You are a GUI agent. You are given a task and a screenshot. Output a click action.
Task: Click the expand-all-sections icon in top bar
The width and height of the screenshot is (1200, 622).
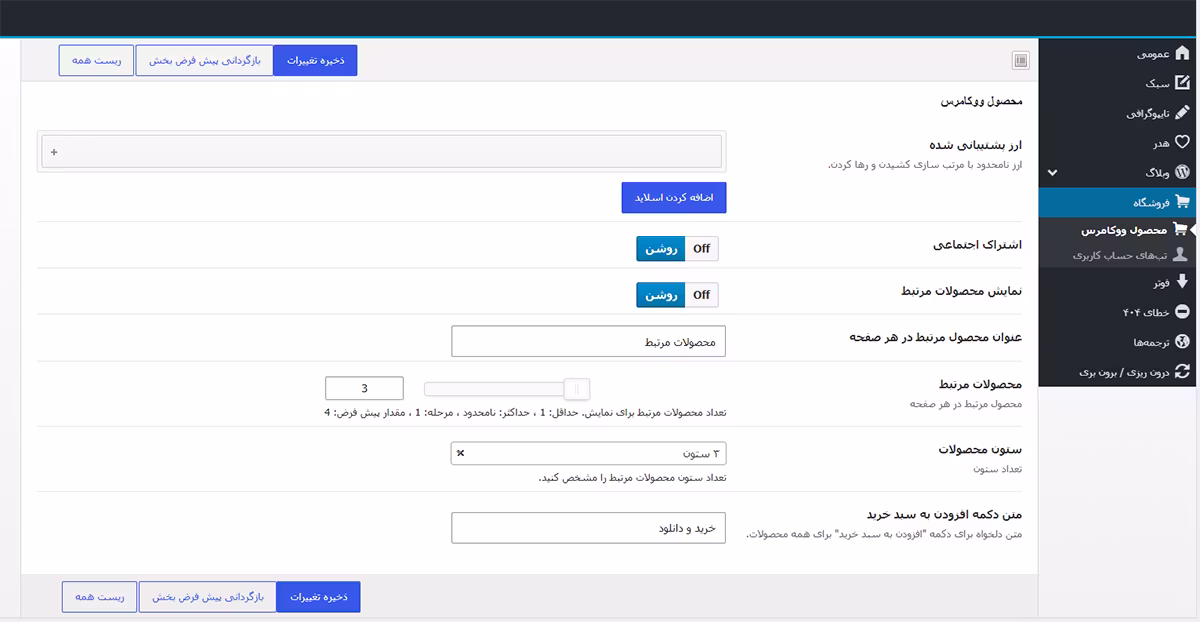(x=1020, y=61)
